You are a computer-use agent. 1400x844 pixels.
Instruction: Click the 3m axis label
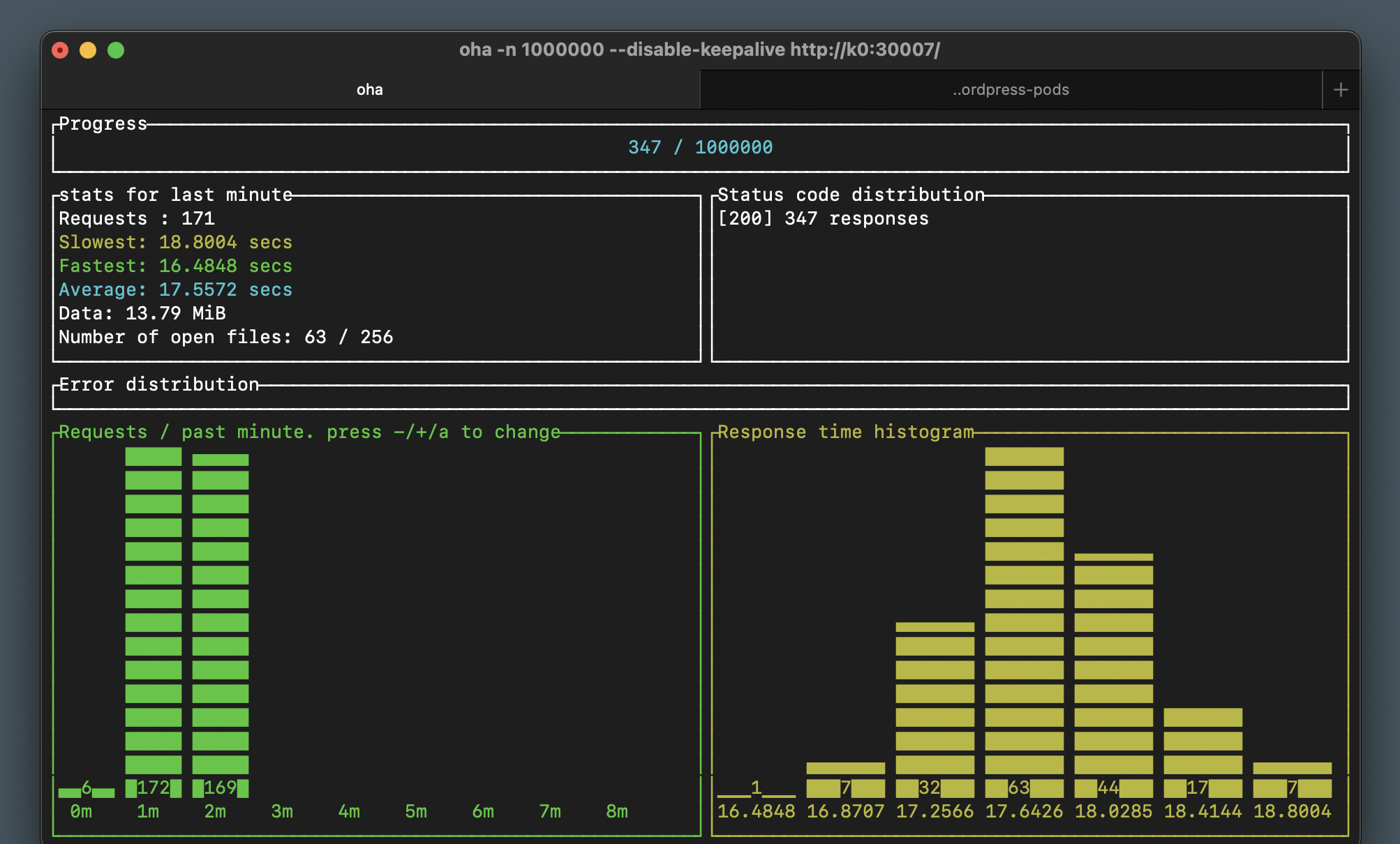click(x=282, y=811)
